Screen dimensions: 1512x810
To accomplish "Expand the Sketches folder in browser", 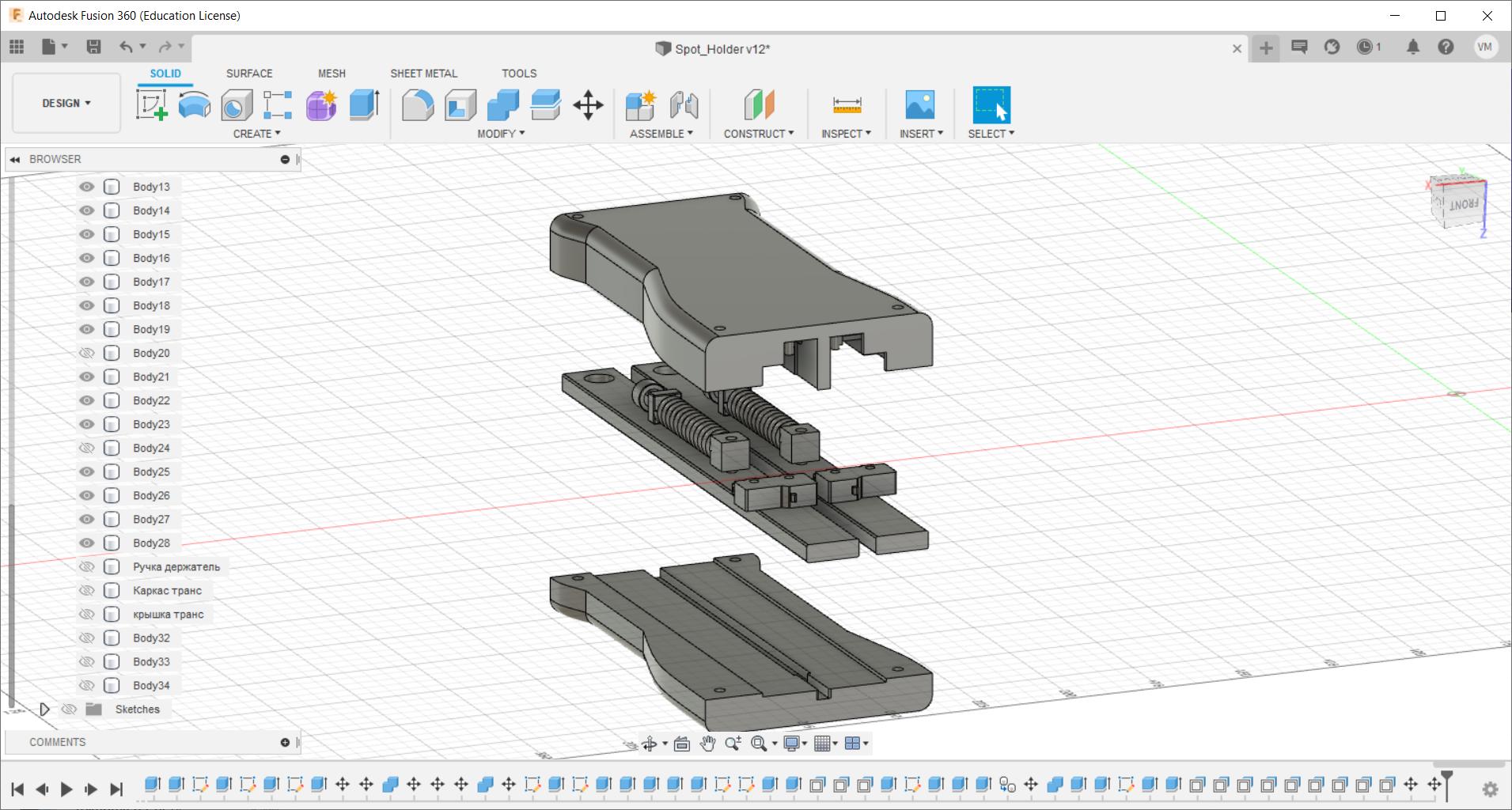I will 44,709.
